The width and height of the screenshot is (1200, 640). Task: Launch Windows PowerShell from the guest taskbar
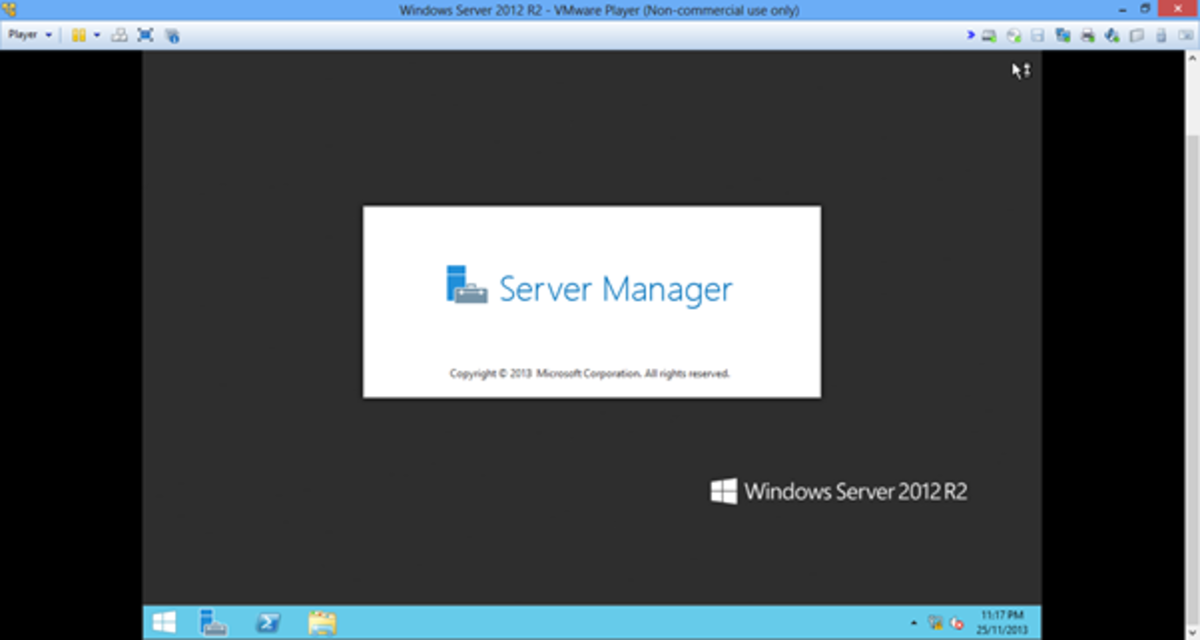[x=267, y=622]
